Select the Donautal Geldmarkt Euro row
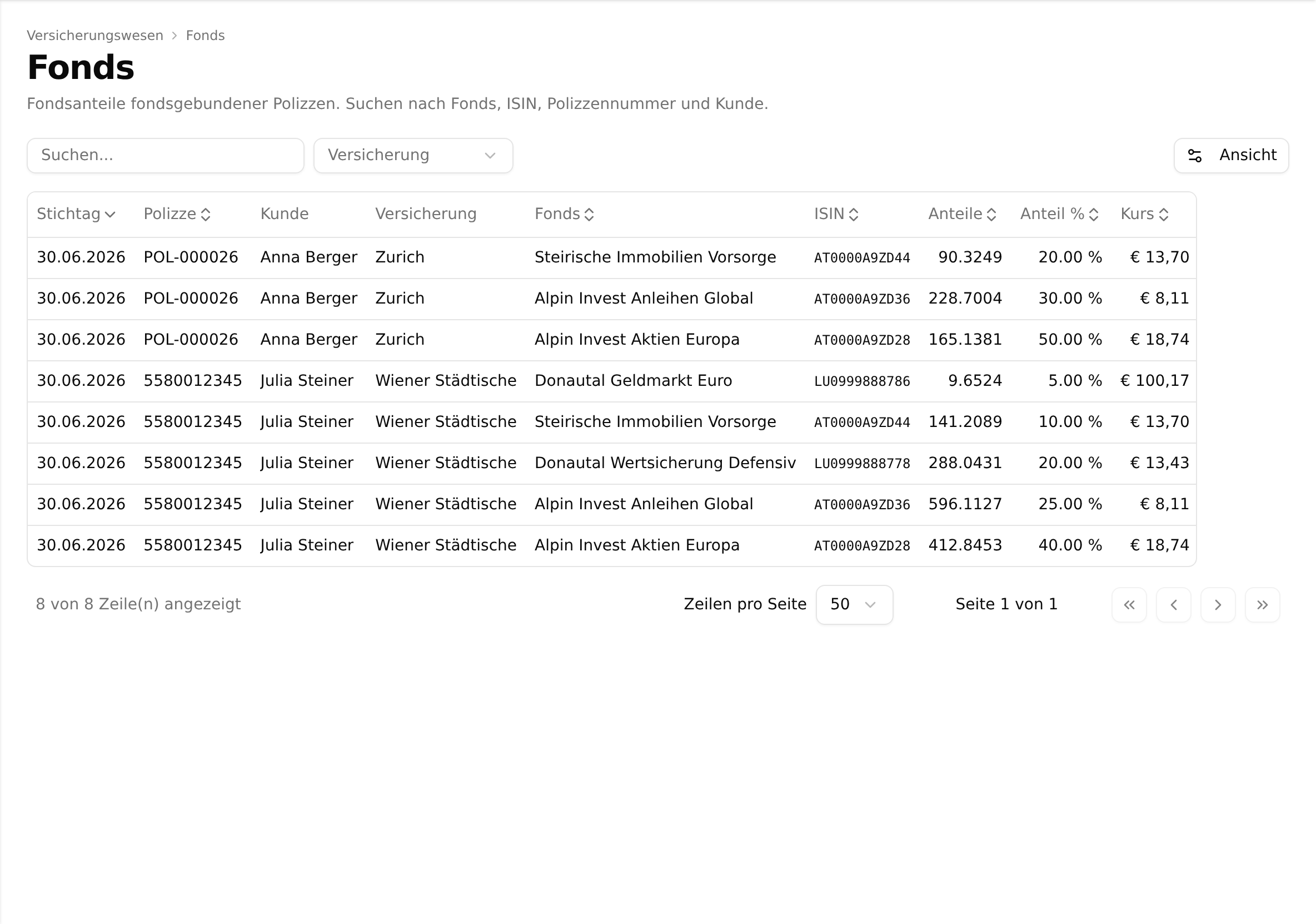Screen dimensions: 1316x924 611,381
